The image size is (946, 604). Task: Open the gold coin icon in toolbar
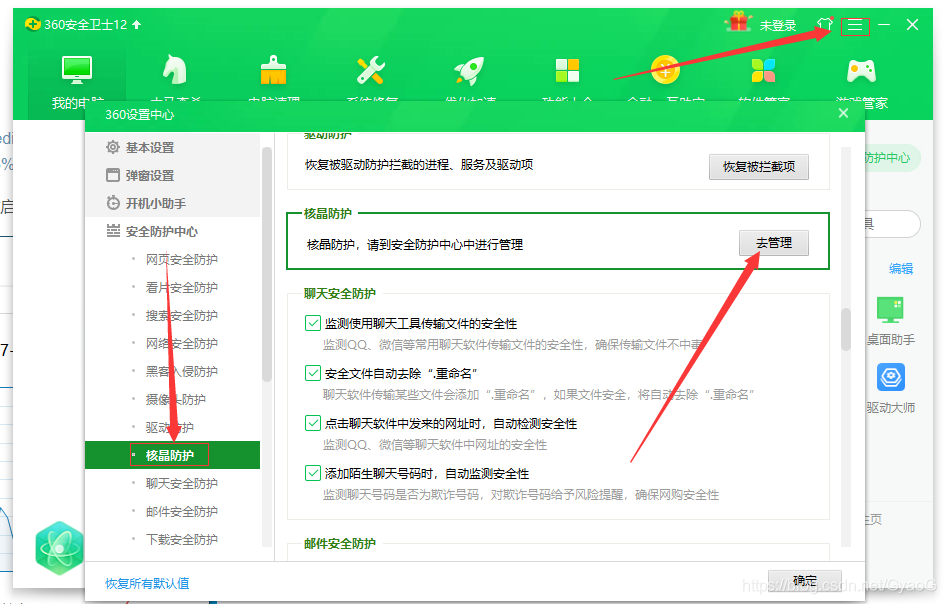[665, 70]
